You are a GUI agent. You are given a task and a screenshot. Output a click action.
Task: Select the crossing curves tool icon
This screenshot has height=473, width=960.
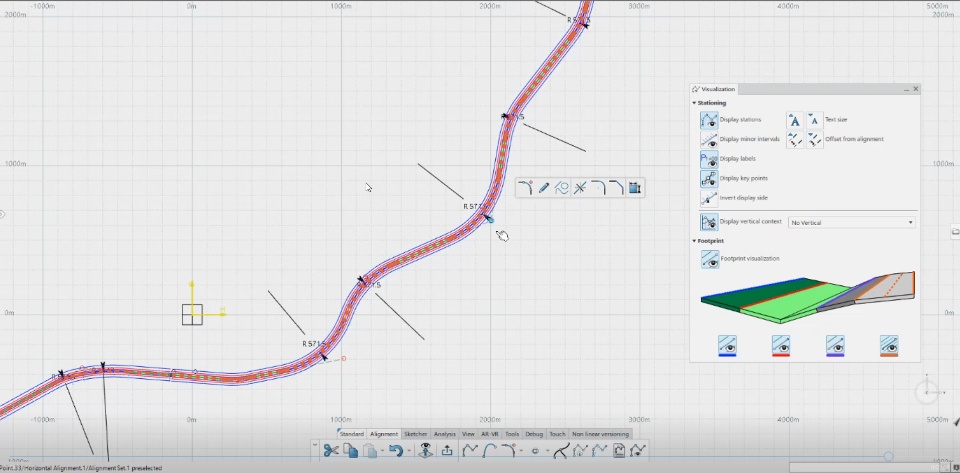[x=561, y=451]
